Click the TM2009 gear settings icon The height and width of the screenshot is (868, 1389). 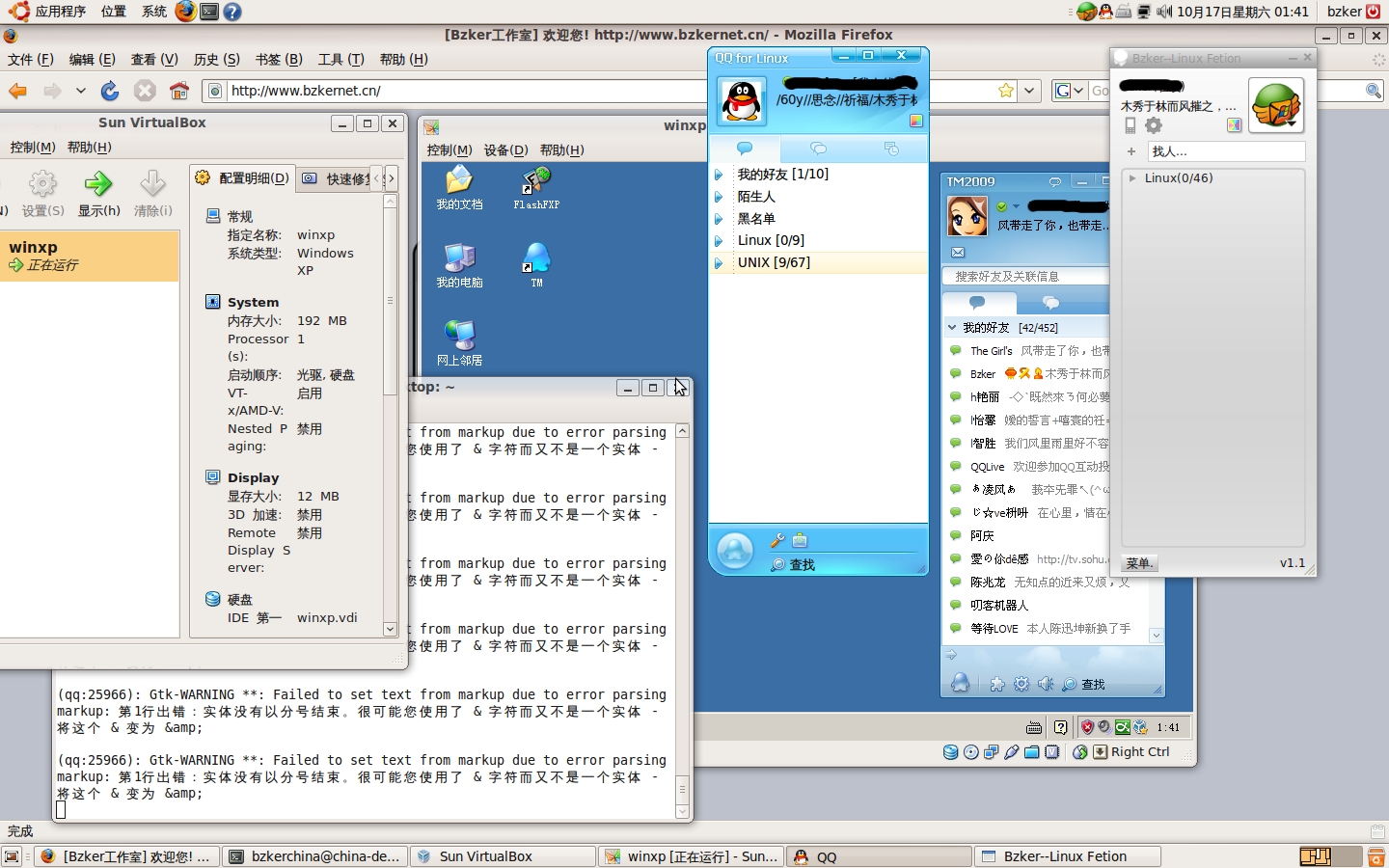pyautogui.click(x=1021, y=684)
